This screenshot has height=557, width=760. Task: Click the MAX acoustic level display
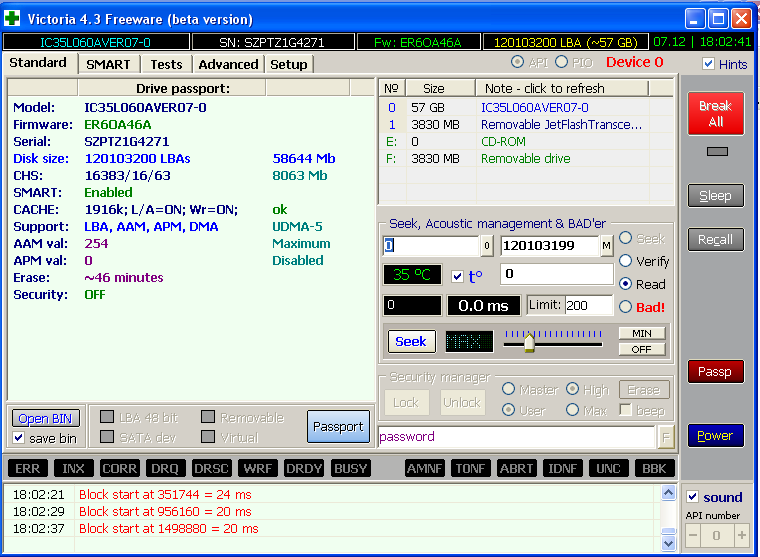pos(469,342)
